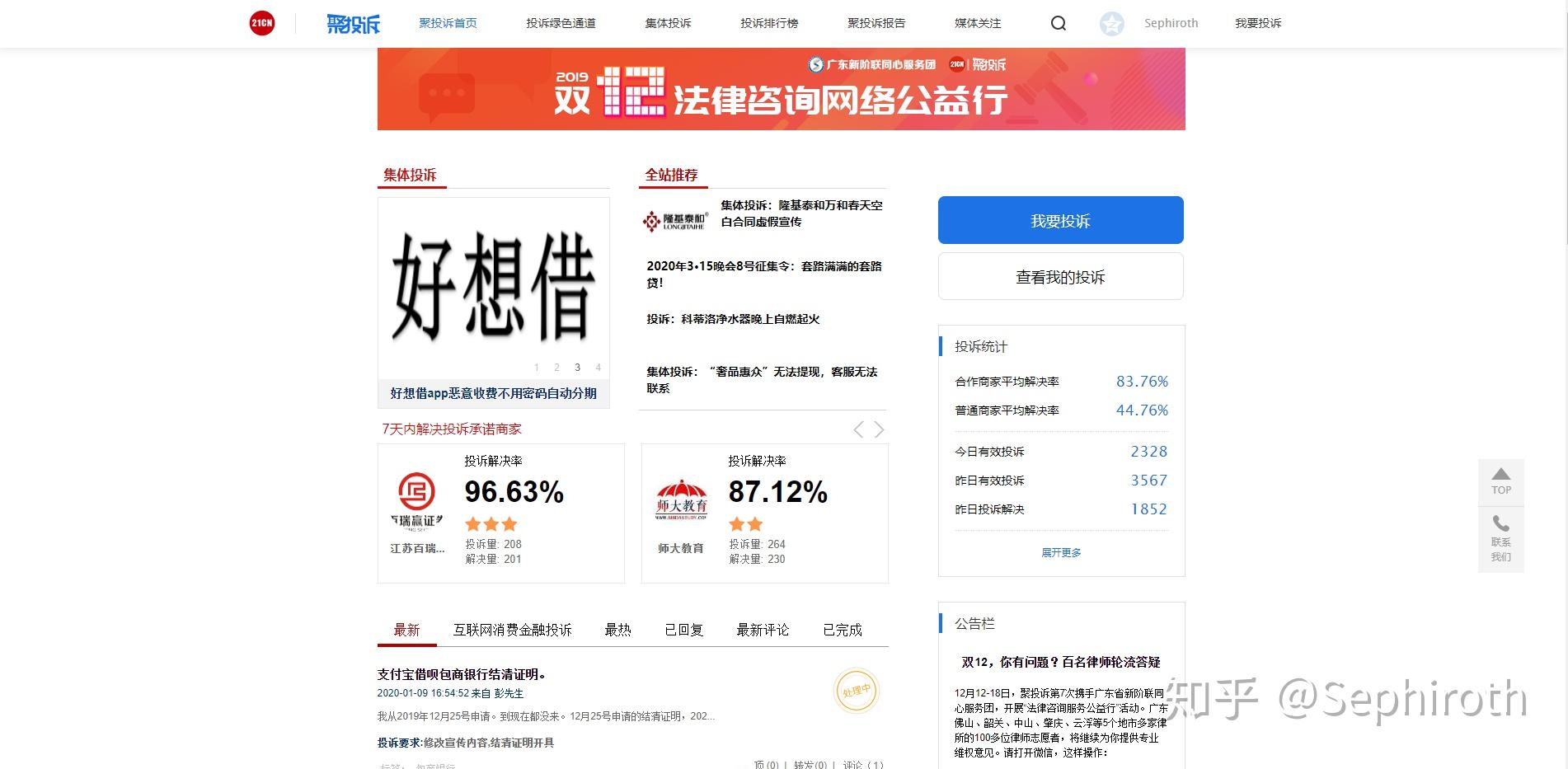This screenshot has height=769, width=1568.
Task: Open the 投诉绿色通道 menu item
Action: click(x=561, y=23)
